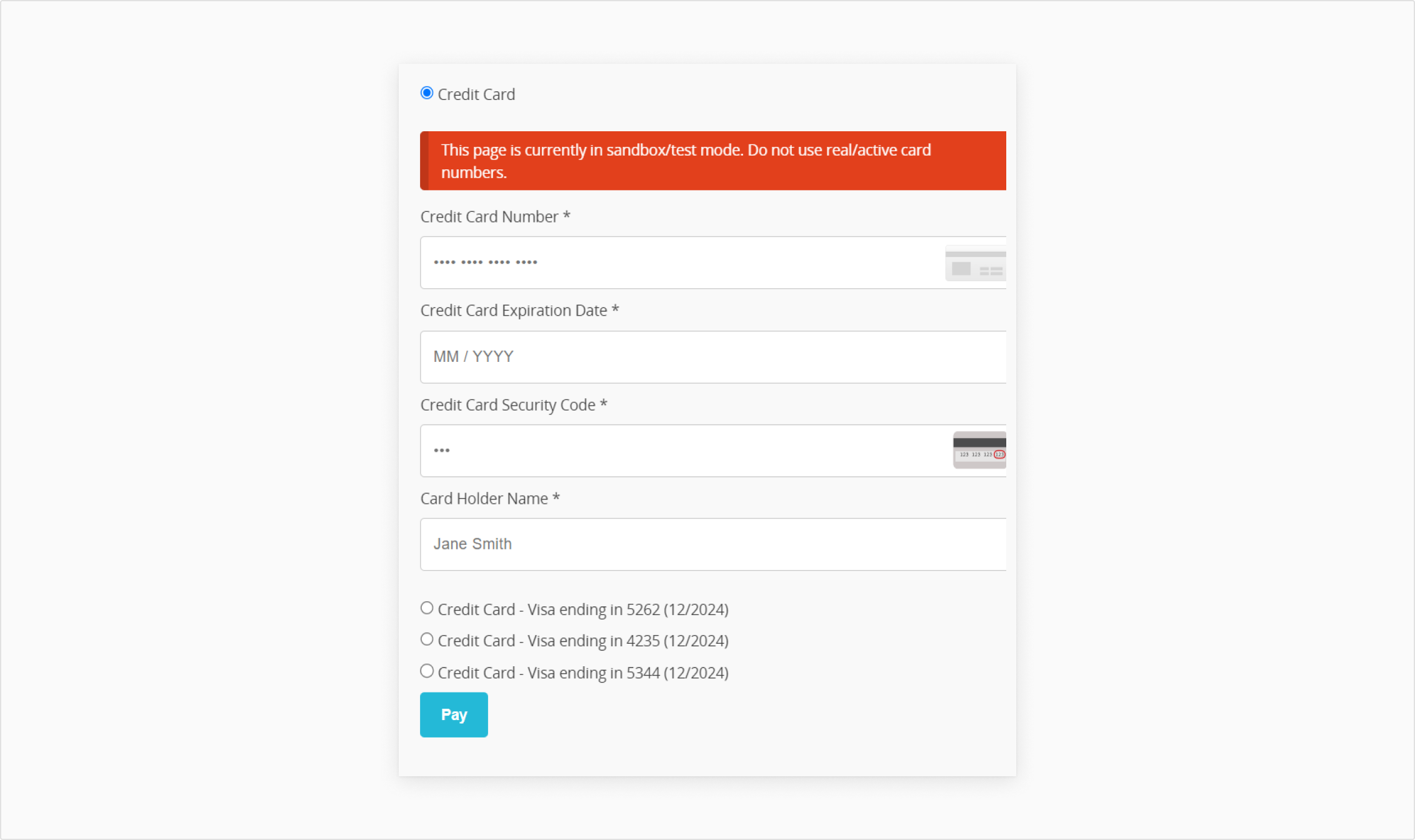The image size is (1415, 840).
Task: Select Visa ending in 5262 card
Action: coord(427,608)
